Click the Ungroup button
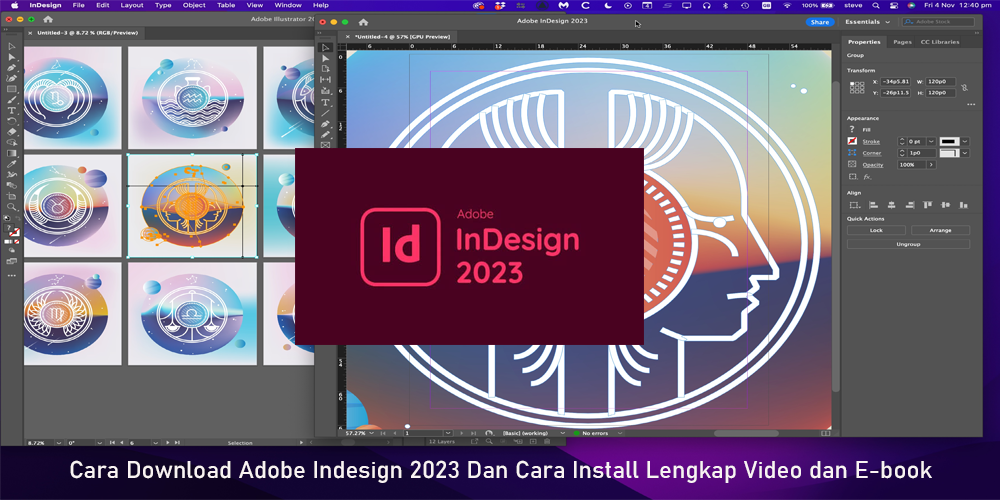 coord(908,244)
